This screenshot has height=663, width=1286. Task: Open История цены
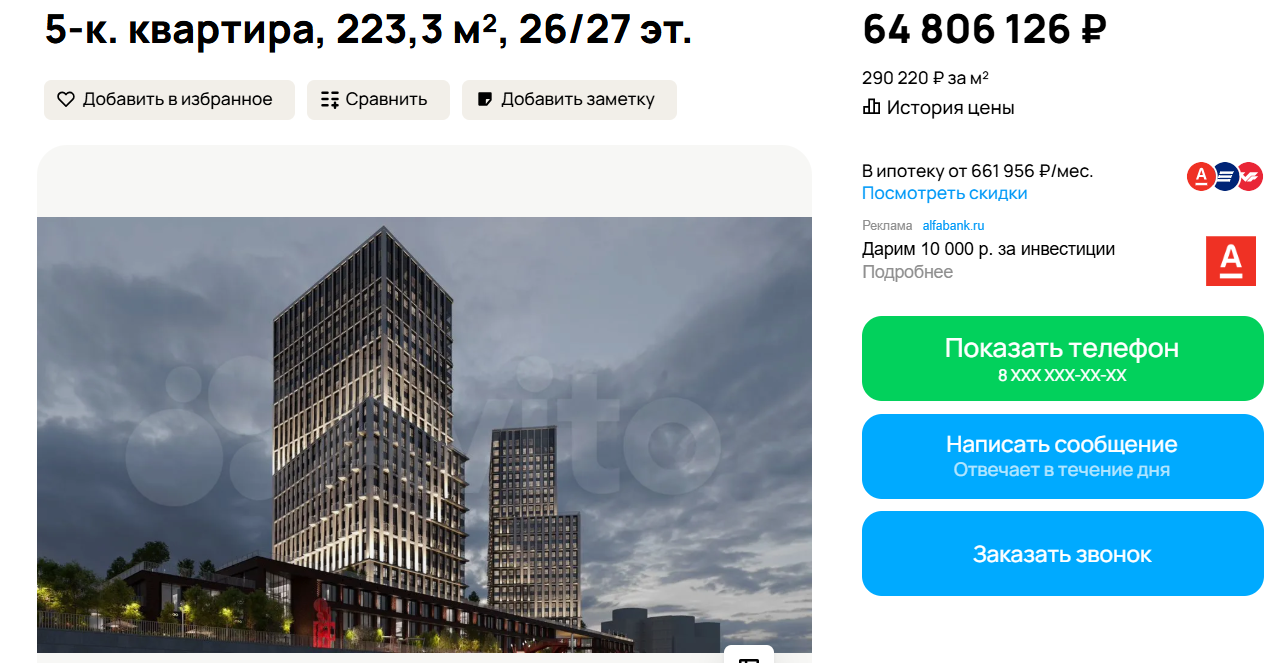[951, 107]
